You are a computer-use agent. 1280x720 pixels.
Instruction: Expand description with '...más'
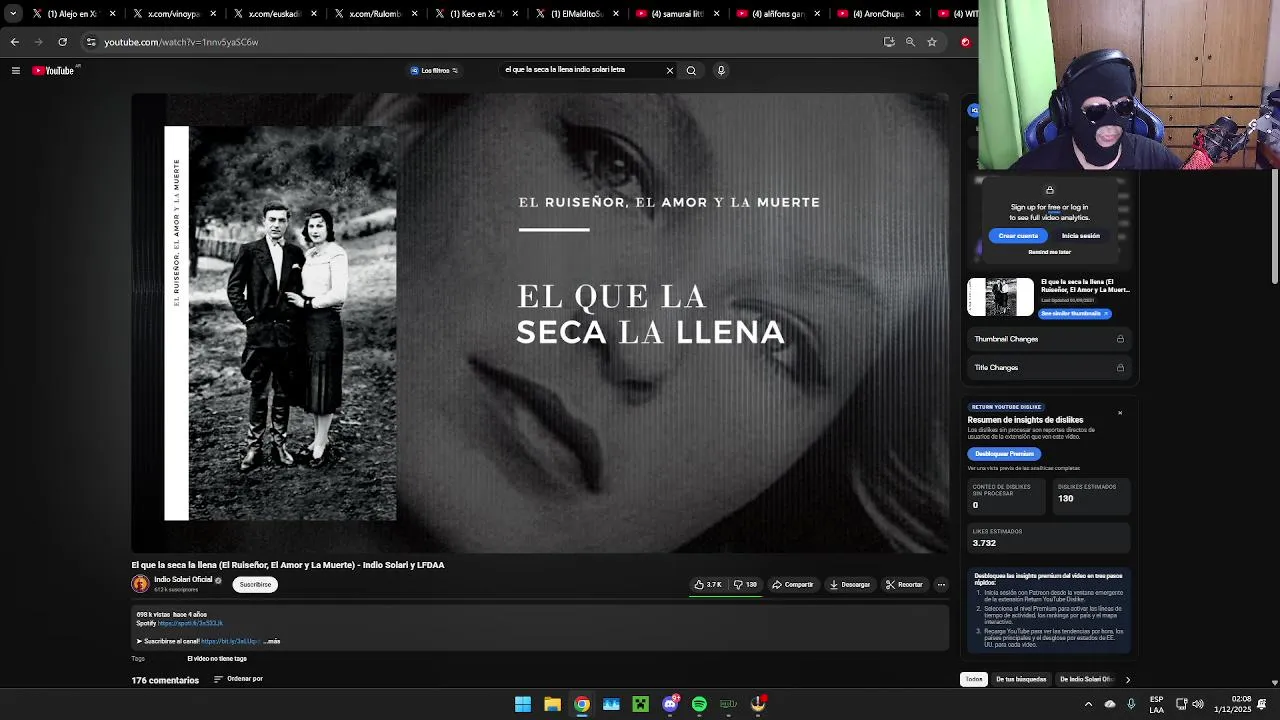272,641
